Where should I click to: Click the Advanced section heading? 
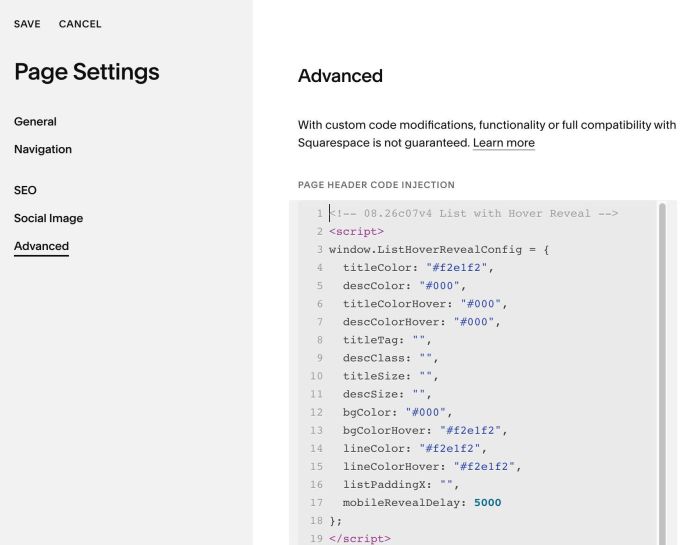[x=340, y=76]
